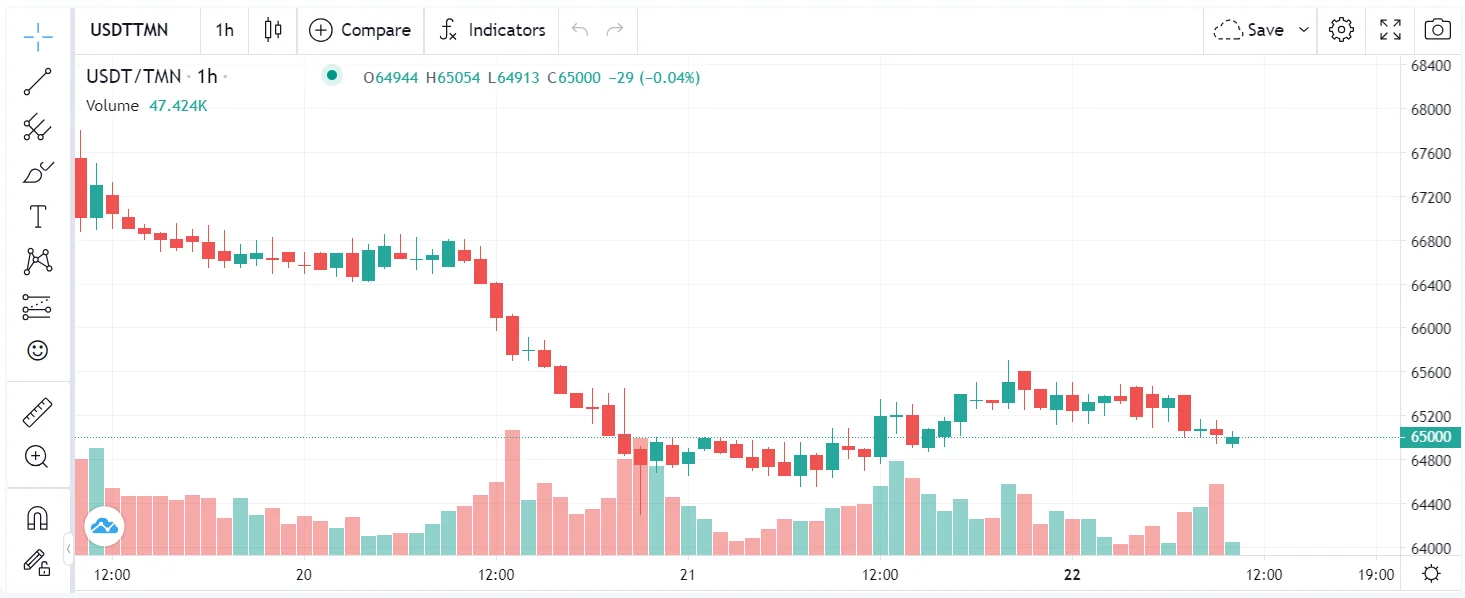This screenshot has width=1465, height=598.
Task: Activate the zoom in tool
Action: [x=37, y=457]
